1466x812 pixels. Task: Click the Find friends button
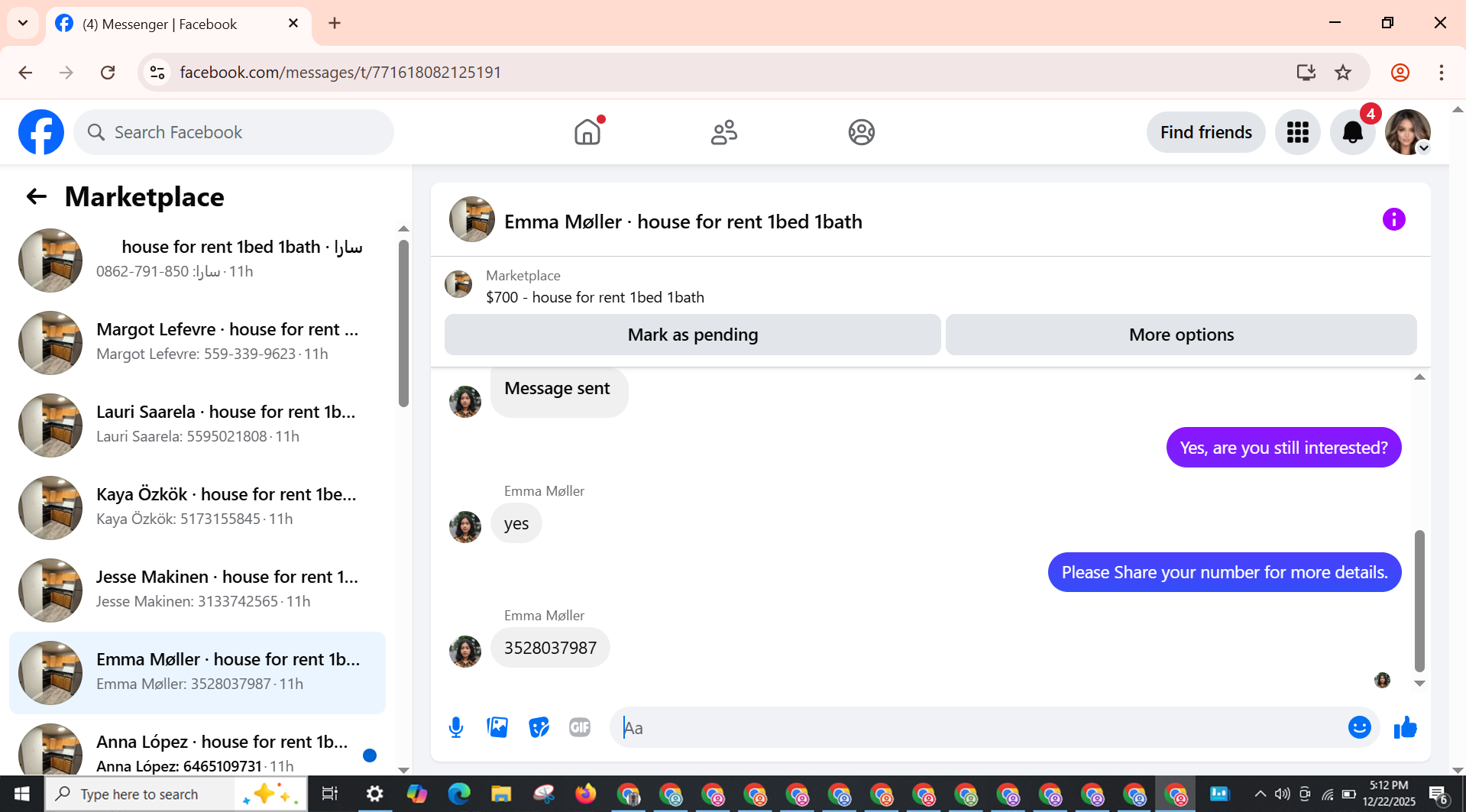(1205, 132)
